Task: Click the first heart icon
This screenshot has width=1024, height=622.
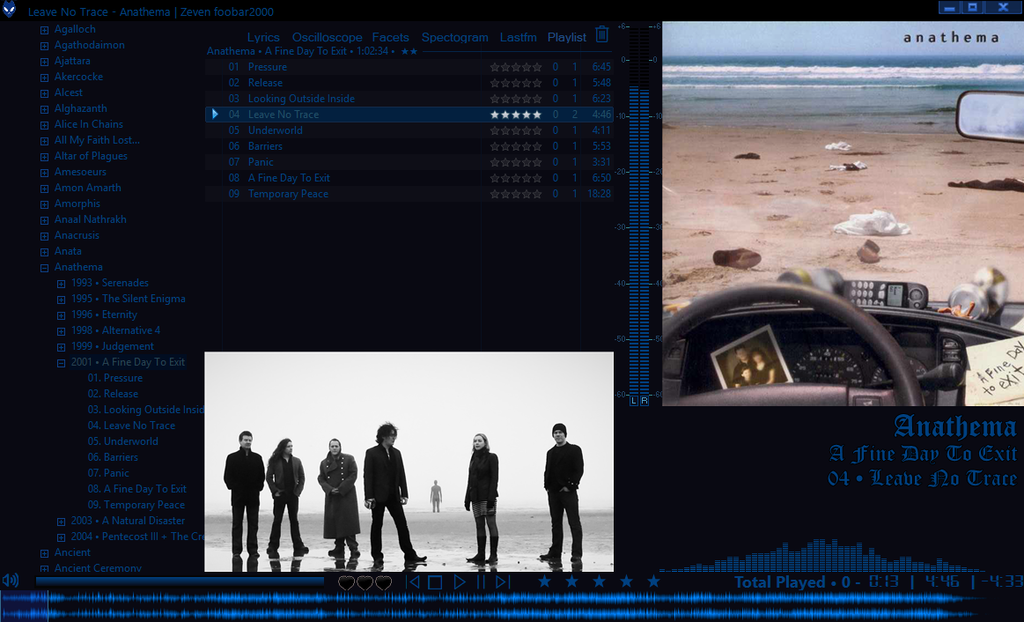Action: (346, 583)
